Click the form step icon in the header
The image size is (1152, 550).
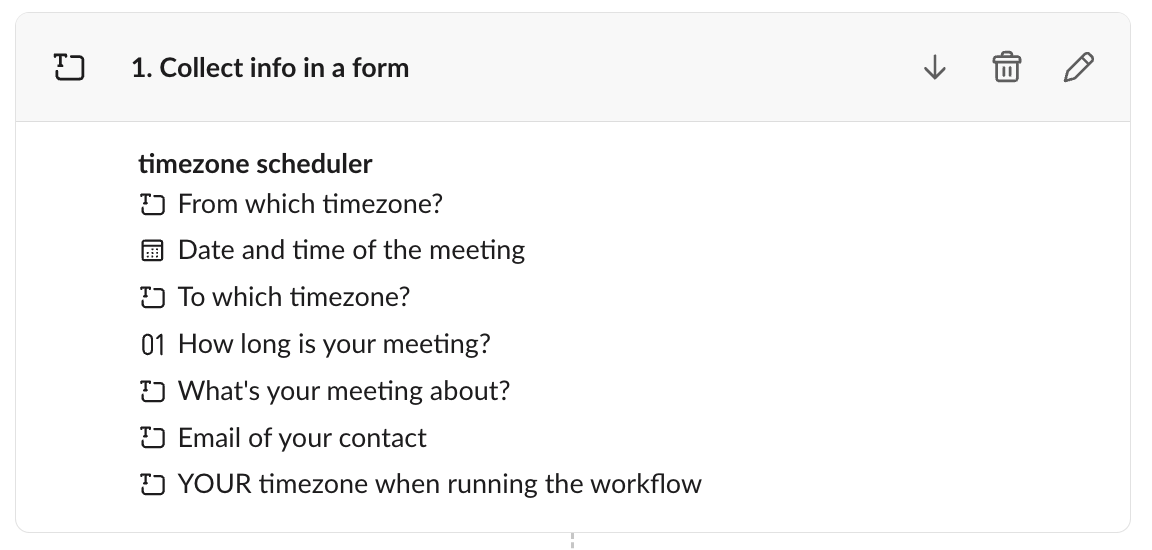[x=68, y=68]
